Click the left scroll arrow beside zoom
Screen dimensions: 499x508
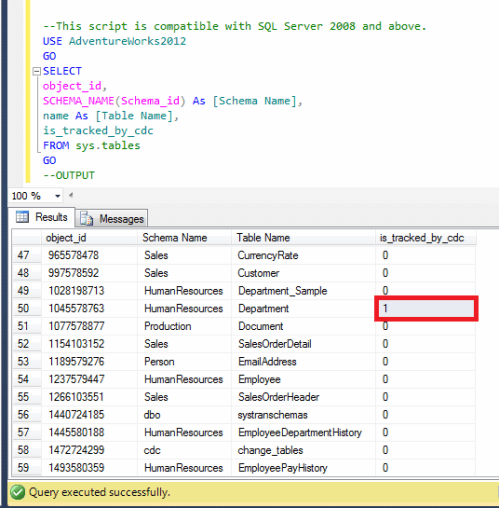(71, 195)
